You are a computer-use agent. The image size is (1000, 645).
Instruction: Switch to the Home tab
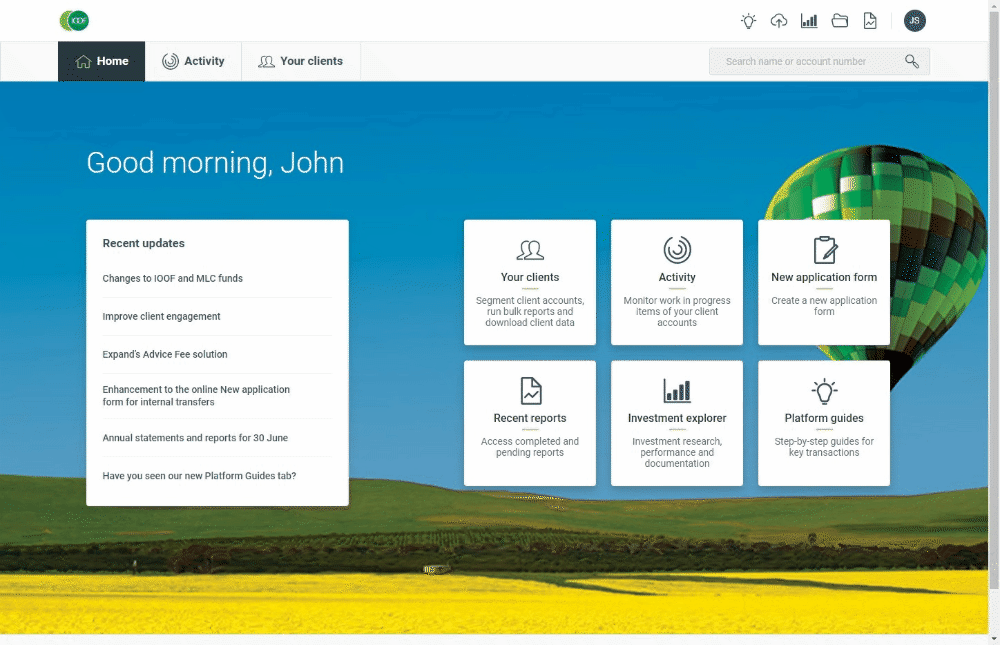101,61
